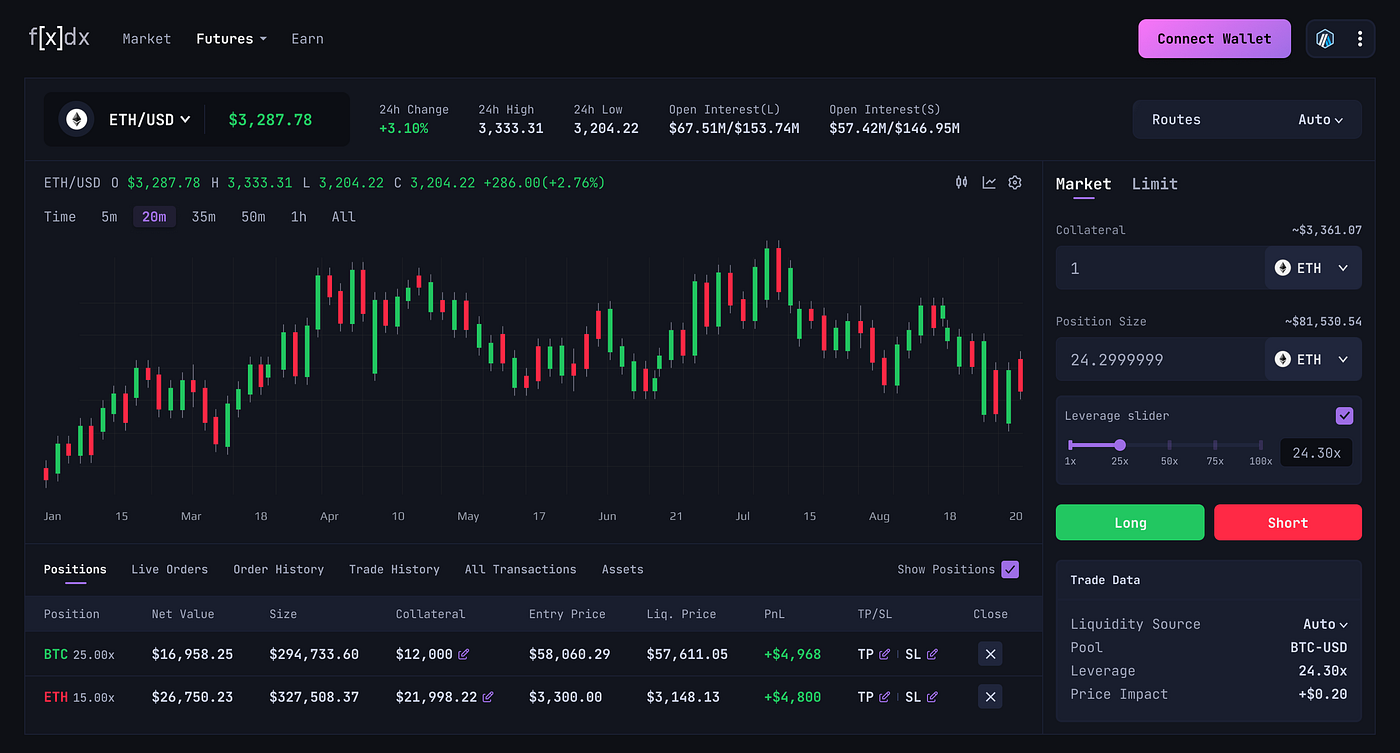The width and height of the screenshot is (1400, 753).
Task: Close the ETH 15.00x position
Action: click(990, 697)
